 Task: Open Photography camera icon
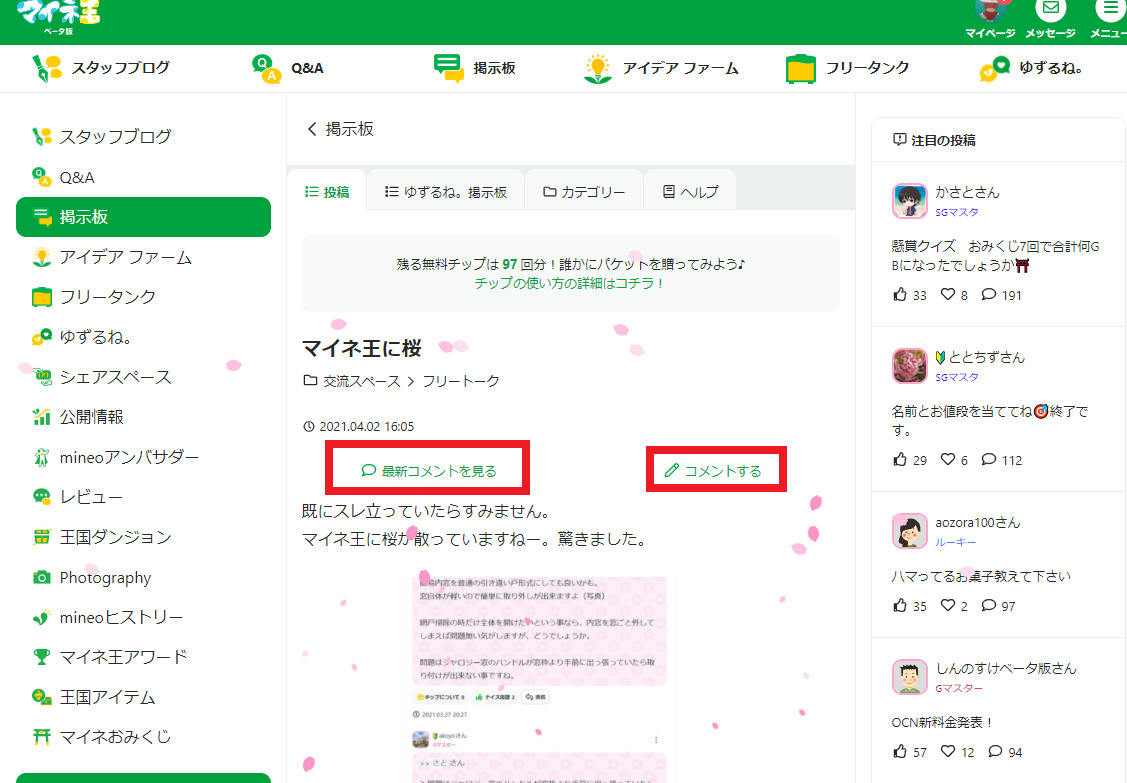click(x=42, y=577)
